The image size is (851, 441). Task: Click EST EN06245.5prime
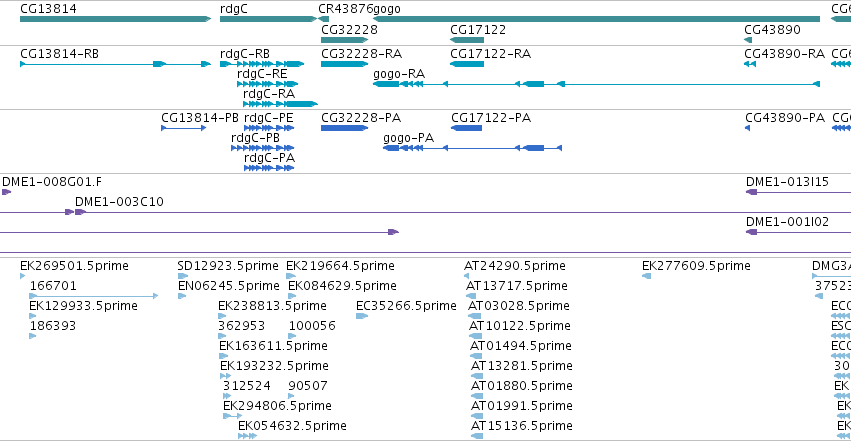click(x=182, y=296)
